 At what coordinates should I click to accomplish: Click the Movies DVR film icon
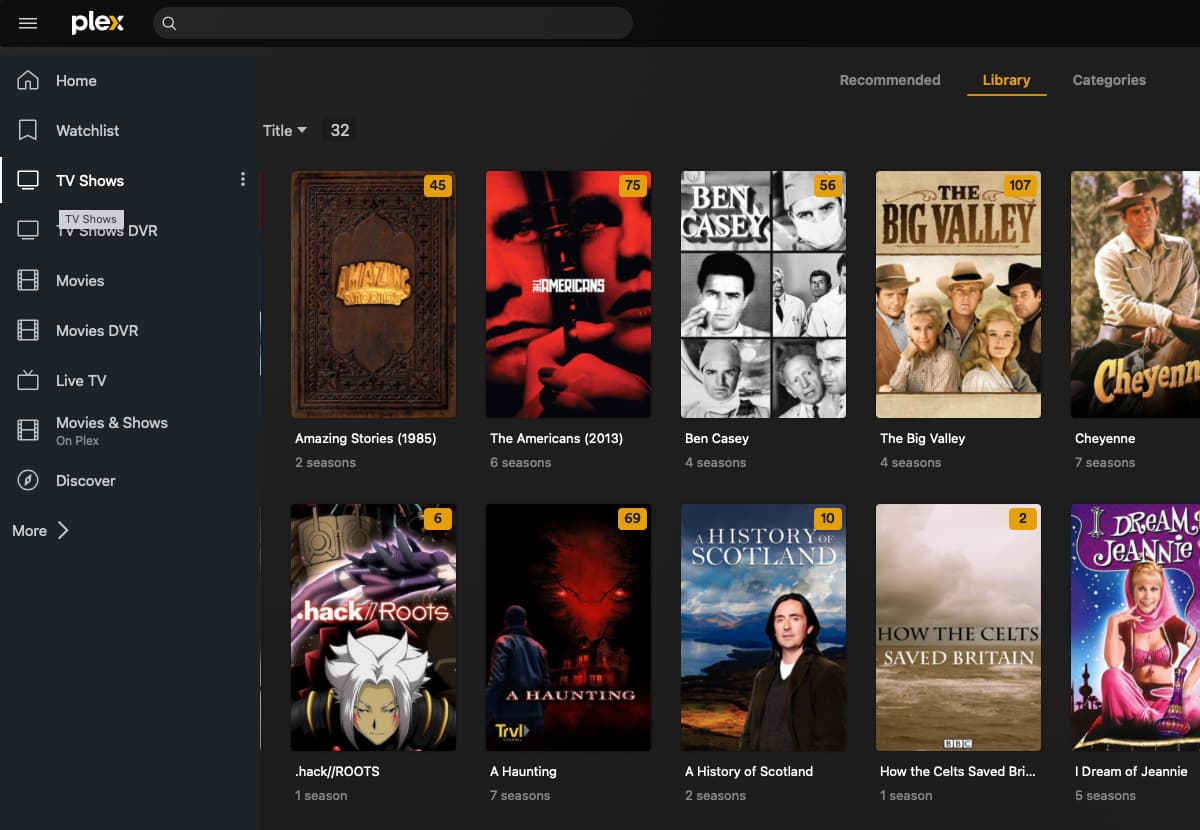(x=28, y=331)
